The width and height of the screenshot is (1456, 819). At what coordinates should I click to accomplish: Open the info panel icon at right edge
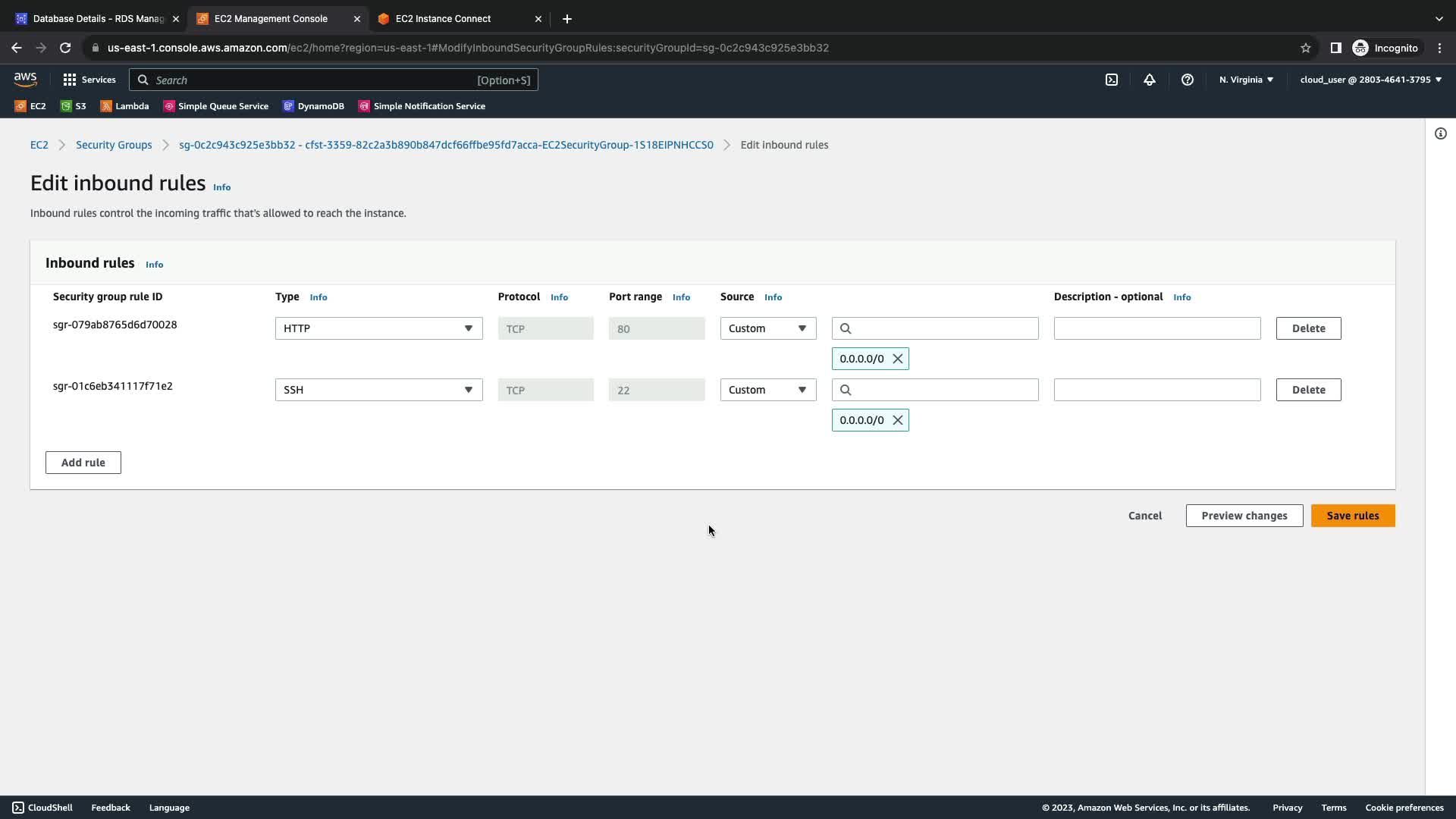(x=1441, y=134)
